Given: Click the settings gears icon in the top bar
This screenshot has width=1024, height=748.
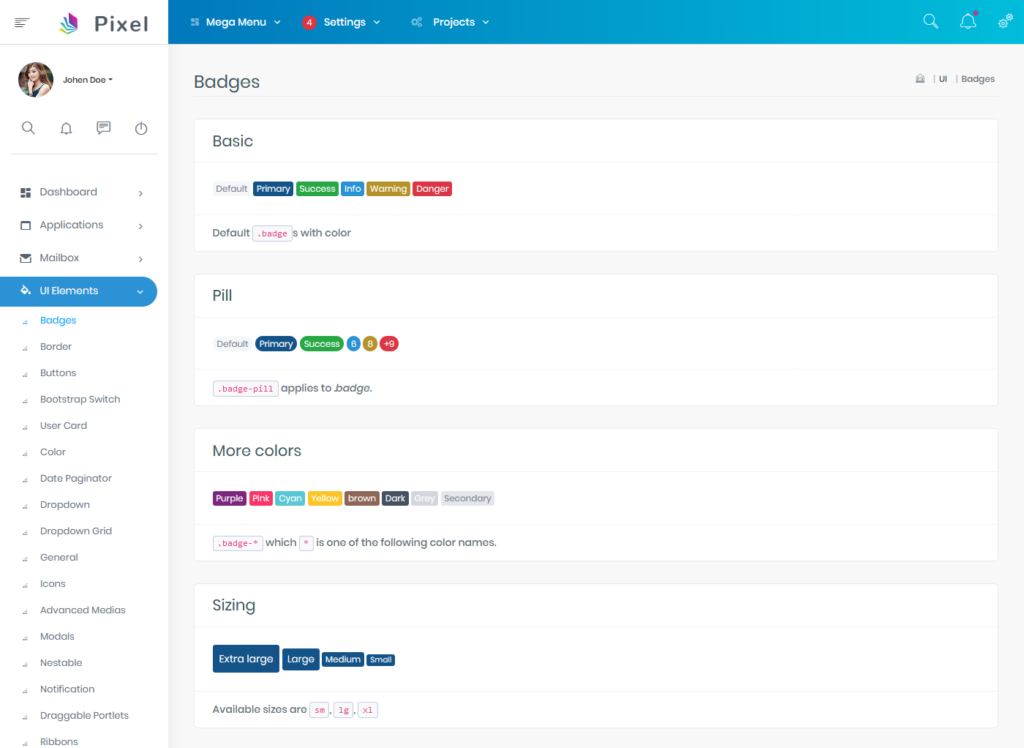Looking at the screenshot, I should [1004, 22].
